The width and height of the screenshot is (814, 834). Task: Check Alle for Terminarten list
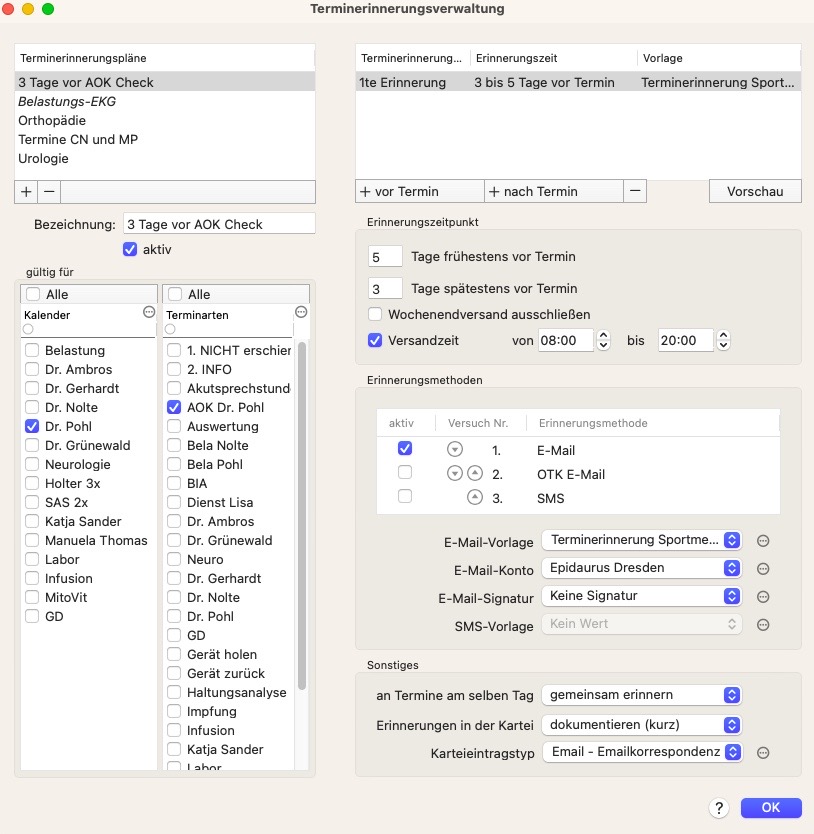pyautogui.click(x=175, y=294)
